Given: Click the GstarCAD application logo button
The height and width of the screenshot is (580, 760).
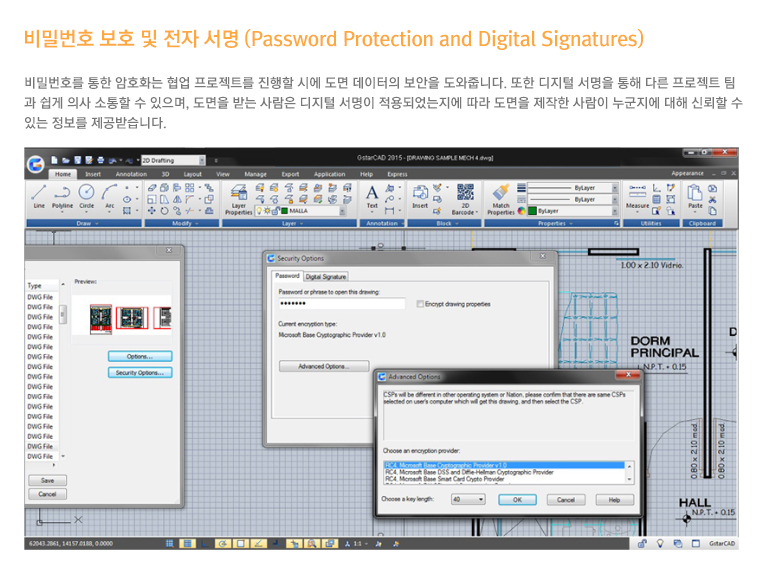Looking at the screenshot, I should pos(36,163).
